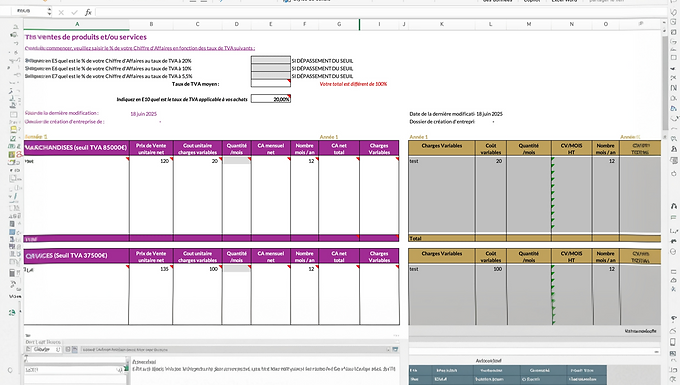Screen dimensions: 680x385
Task: Select upper gold table cost cell showing 20
Action: point(490,161)
